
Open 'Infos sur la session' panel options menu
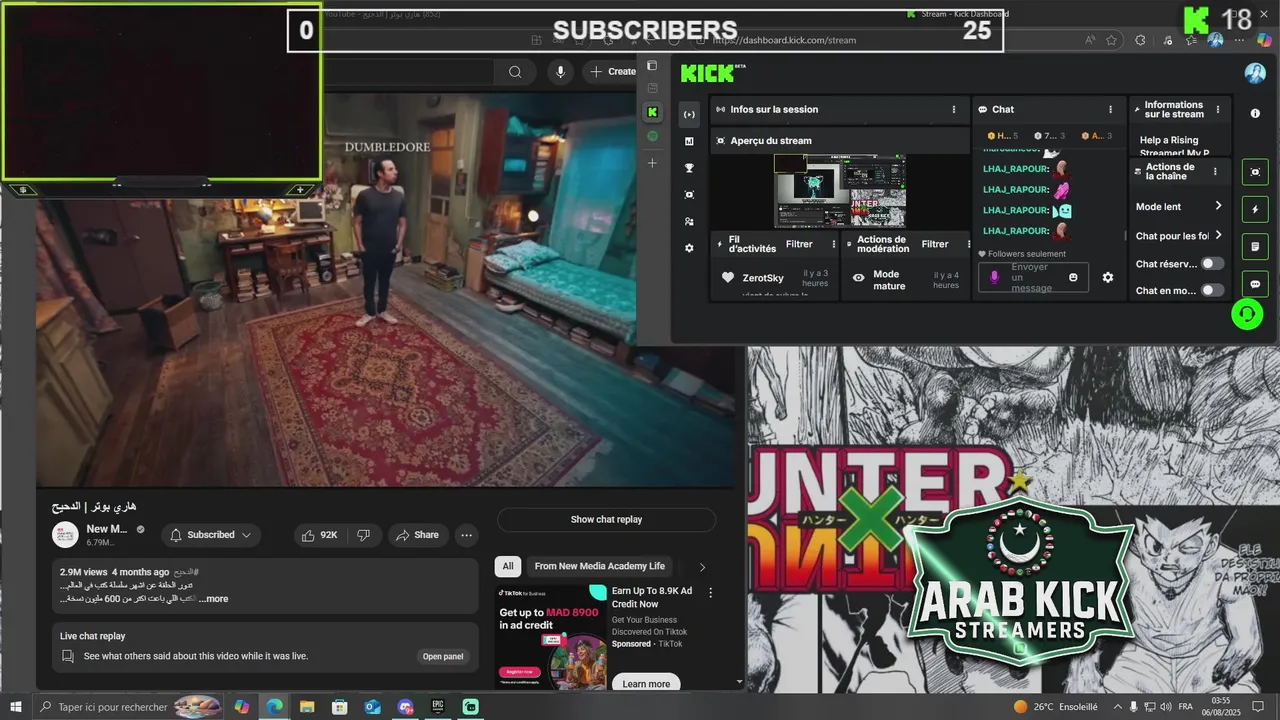954,110
